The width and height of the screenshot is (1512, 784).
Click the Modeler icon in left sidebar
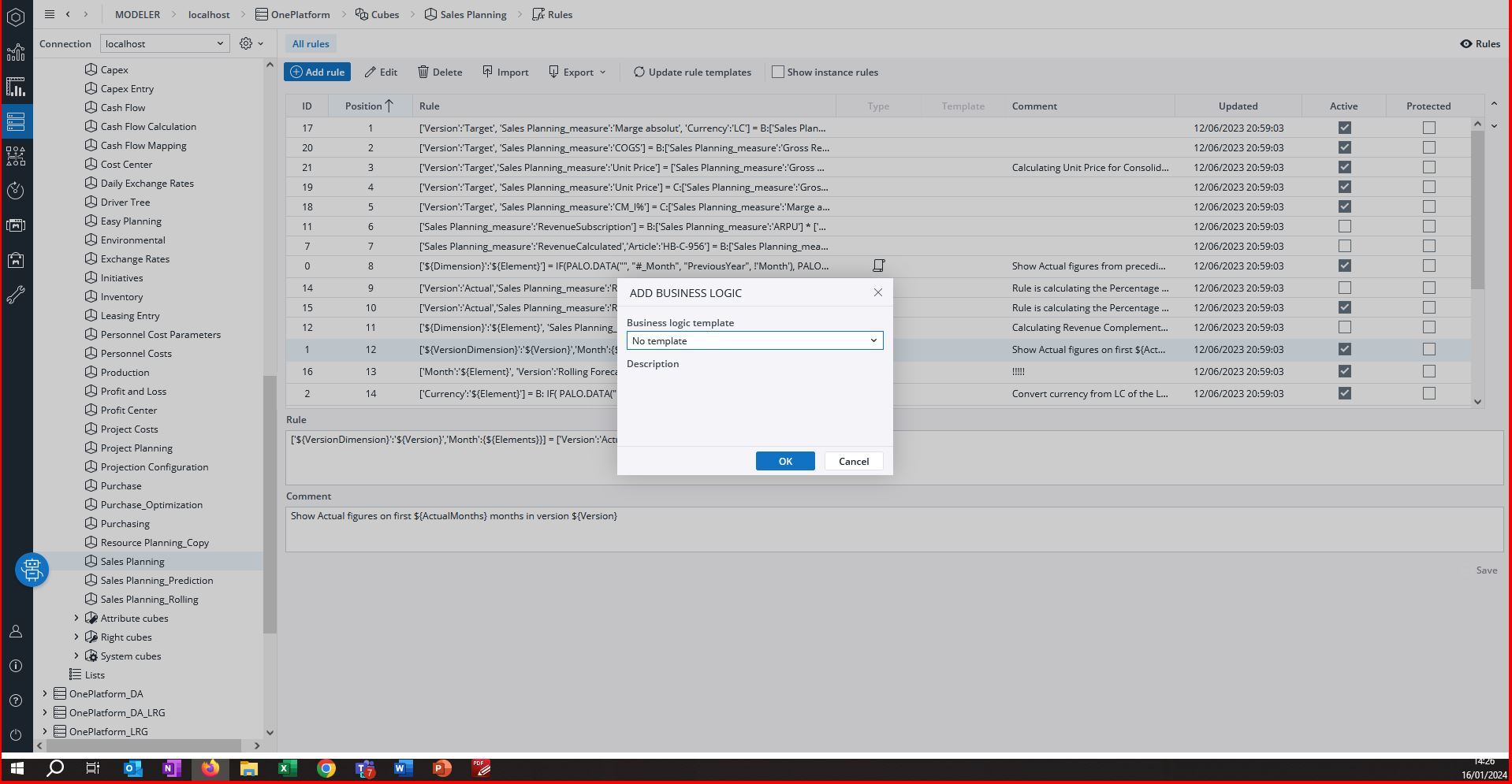click(x=16, y=121)
